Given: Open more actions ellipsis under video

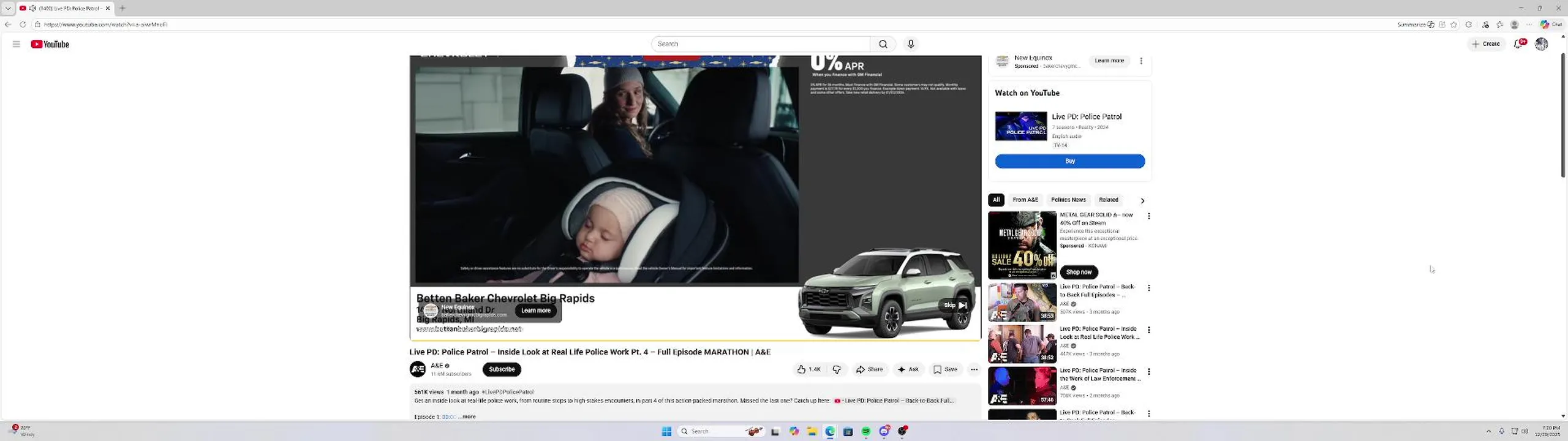Looking at the screenshot, I should pos(974,369).
